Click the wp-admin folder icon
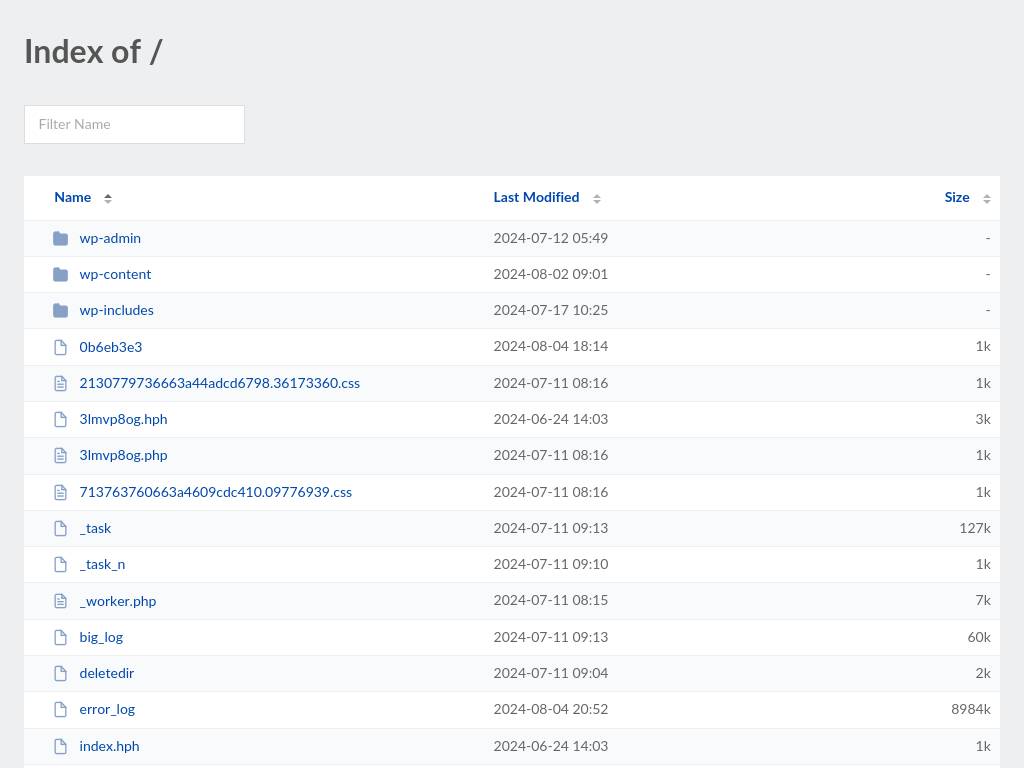Image resolution: width=1024 pixels, height=768 pixels. click(x=61, y=238)
